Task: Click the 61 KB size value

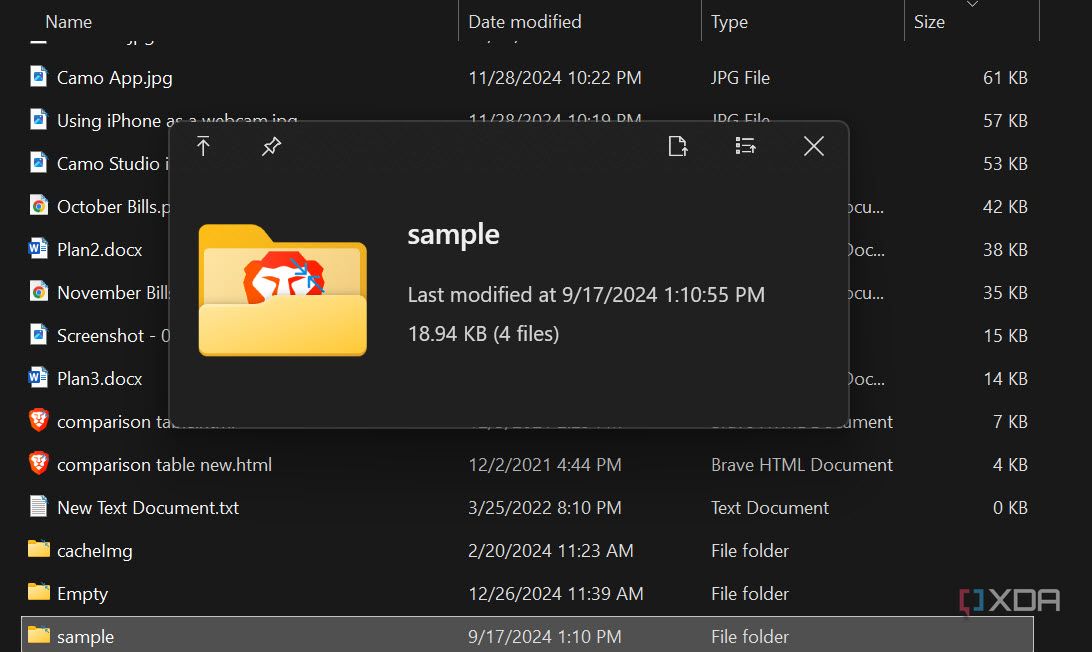Action: point(1005,78)
